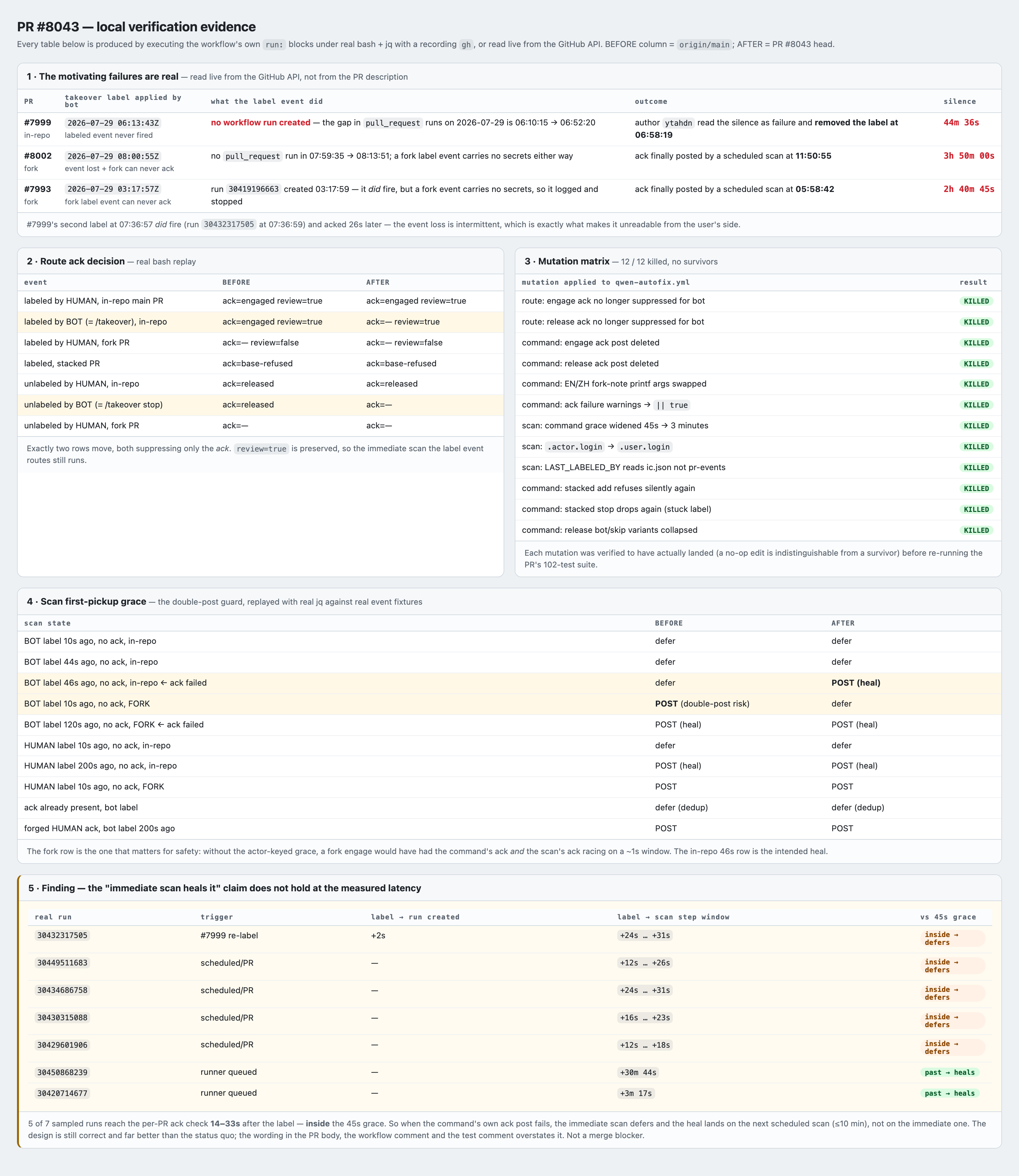The height and width of the screenshot is (1176, 1019).
Task: Select run ID '30434686758'
Action: click(63, 990)
